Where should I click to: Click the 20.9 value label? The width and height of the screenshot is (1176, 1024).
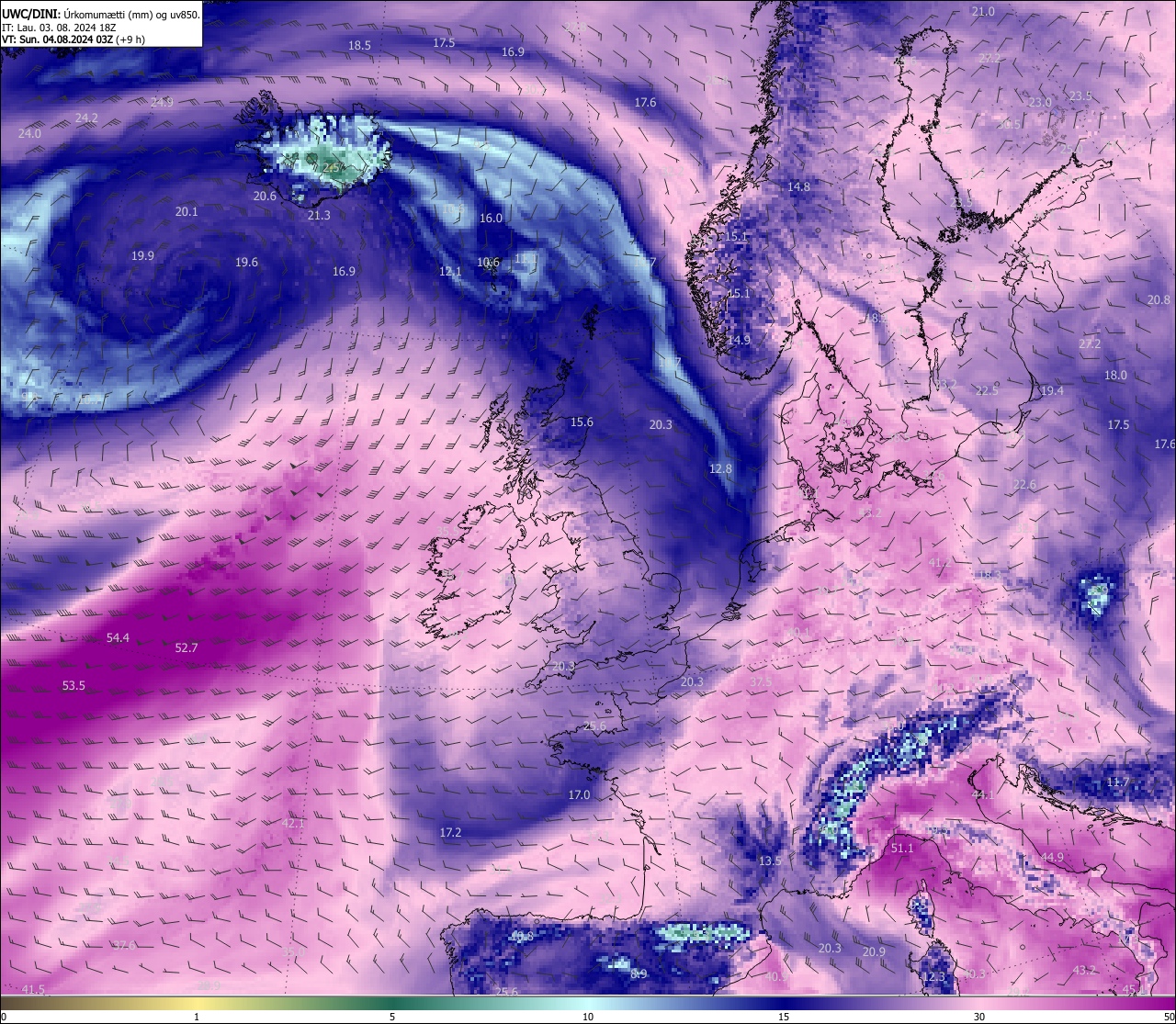(x=874, y=952)
